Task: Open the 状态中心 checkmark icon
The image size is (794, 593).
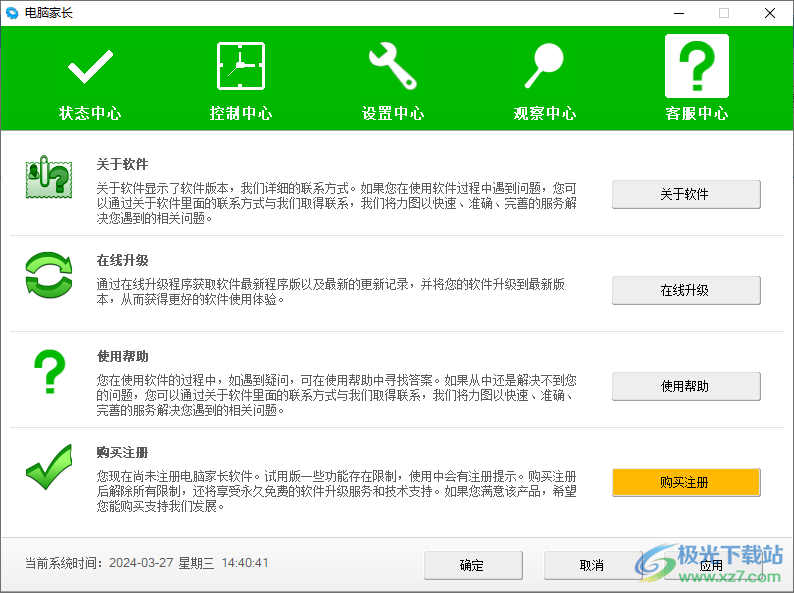Action: coord(90,67)
